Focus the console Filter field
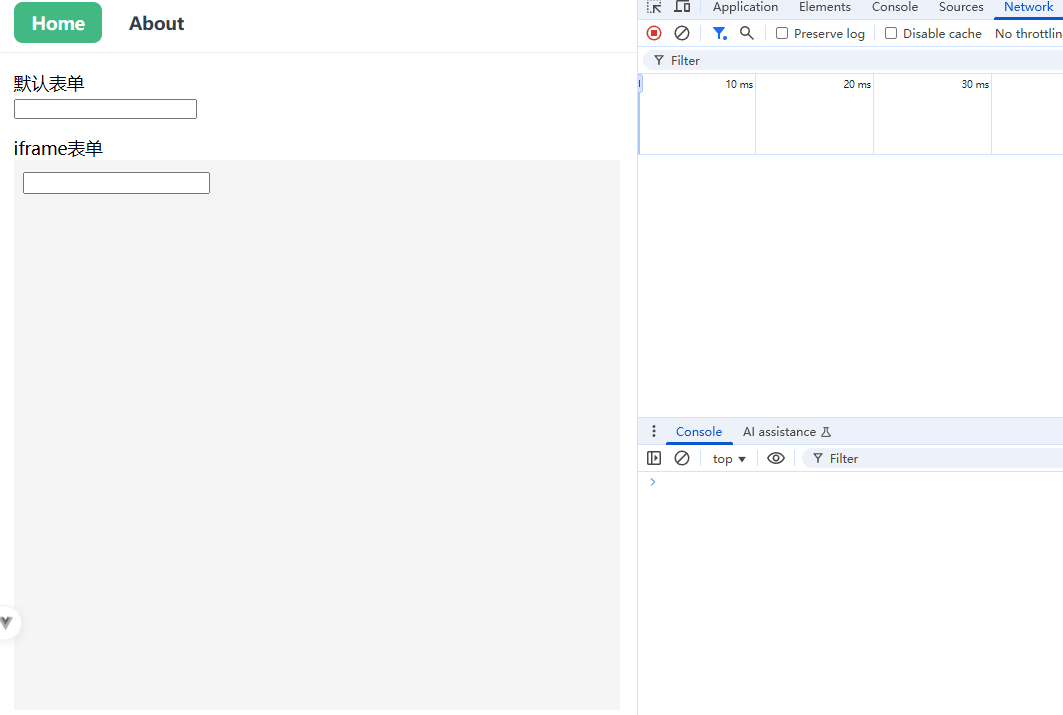Image resolution: width=1063 pixels, height=715 pixels. pyautogui.click(x=933, y=459)
